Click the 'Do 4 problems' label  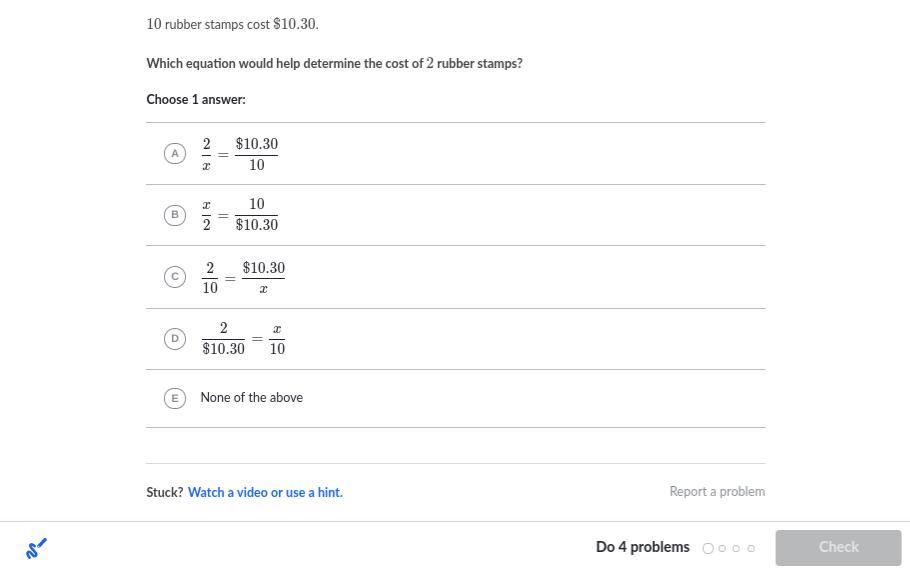point(642,547)
